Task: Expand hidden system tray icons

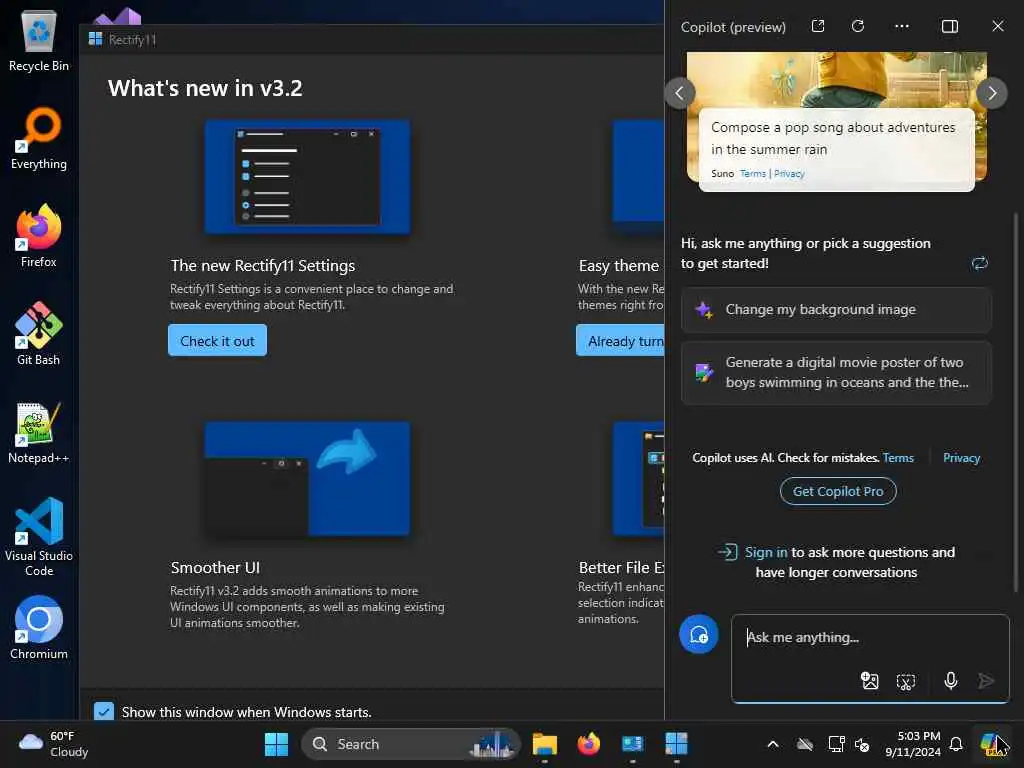Action: tap(773, 744)
